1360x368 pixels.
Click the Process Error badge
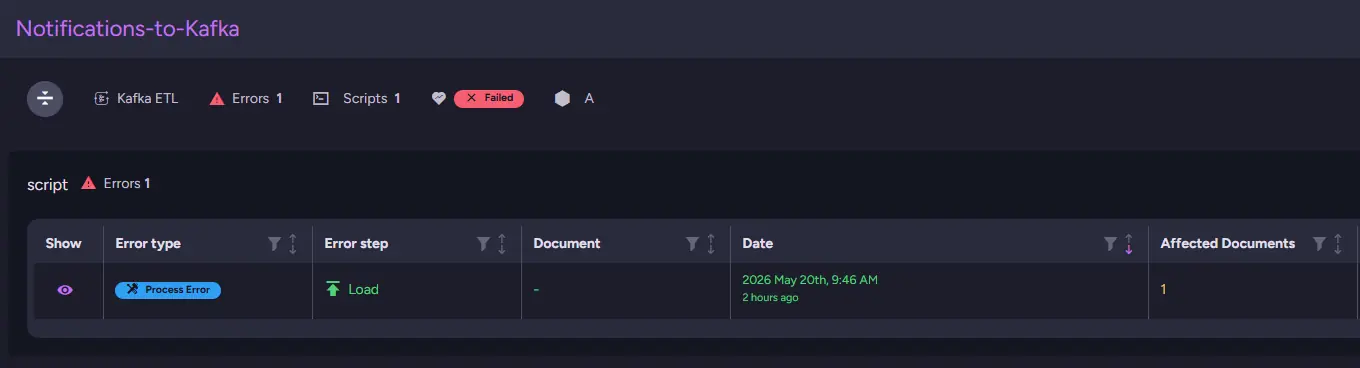168,290
